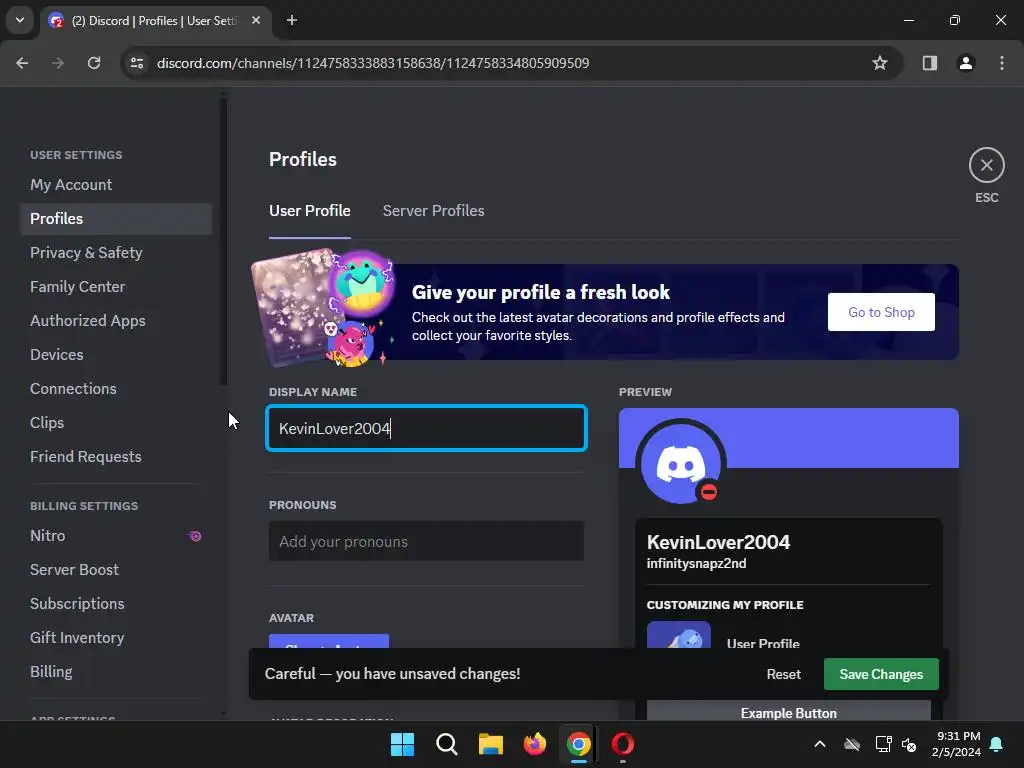
Task: Open Server Boost settings
Action: click(116, 569)
